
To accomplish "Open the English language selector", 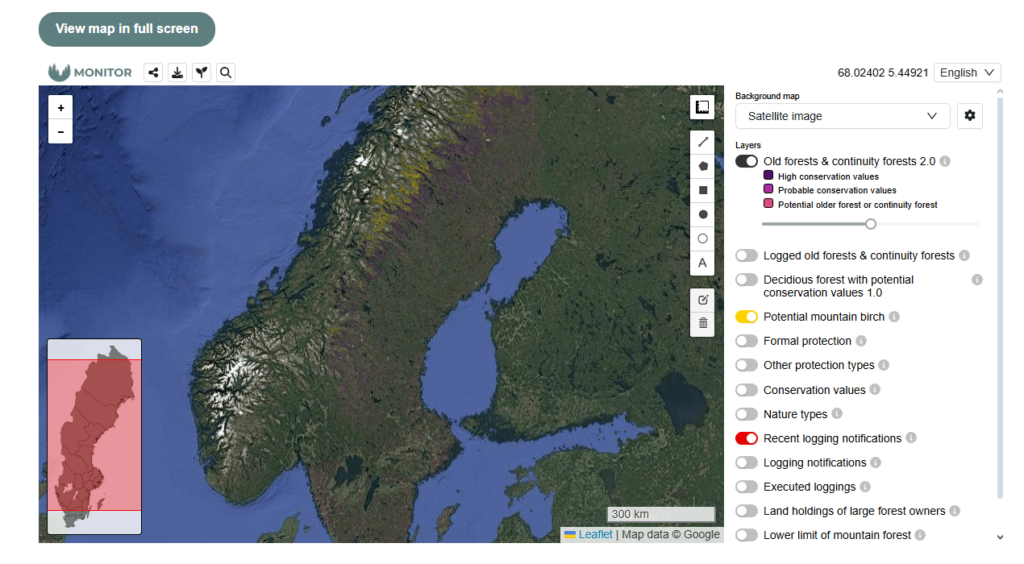I will point(967,72).
